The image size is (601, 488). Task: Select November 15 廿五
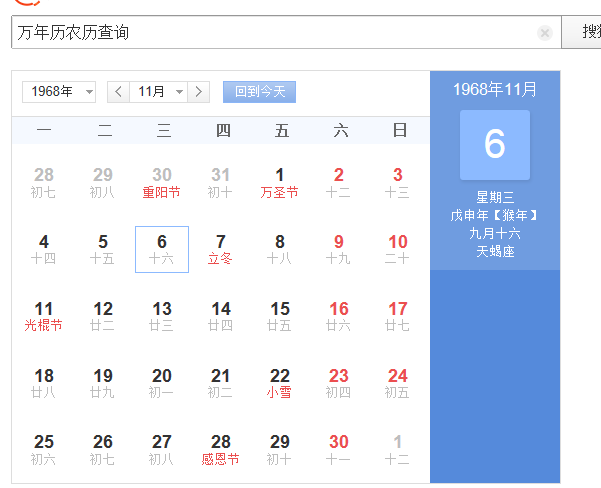tap(280, 317)
